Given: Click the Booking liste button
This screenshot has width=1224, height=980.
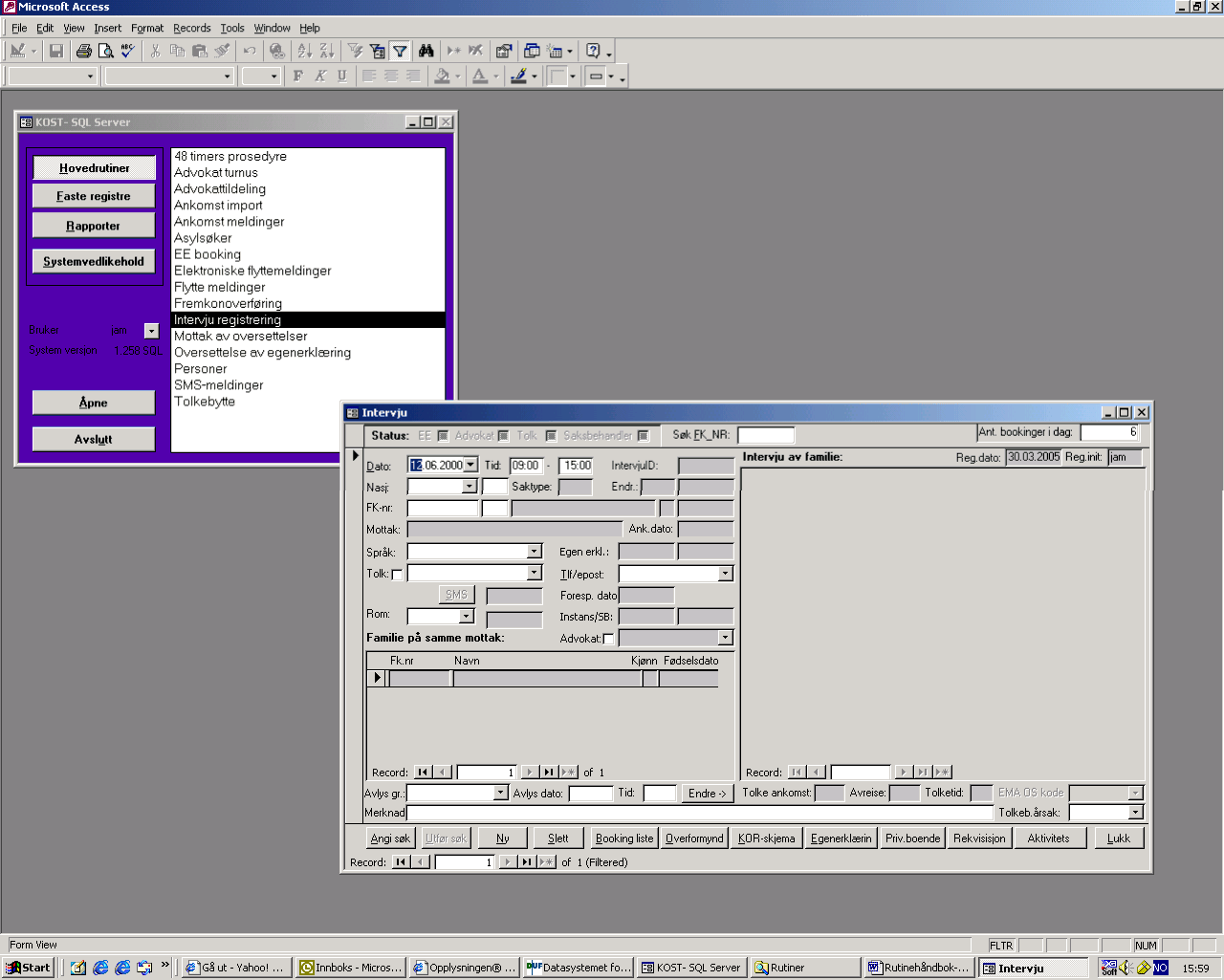Looking at the screenshot, I should click(624, 838).
